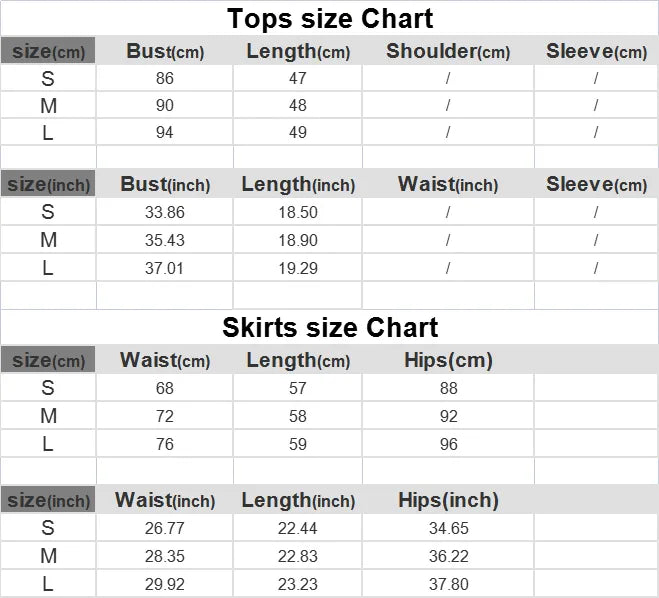Select the waist inch value 26.77
Viewport: 659px width, 598px height.
(165, 528)
